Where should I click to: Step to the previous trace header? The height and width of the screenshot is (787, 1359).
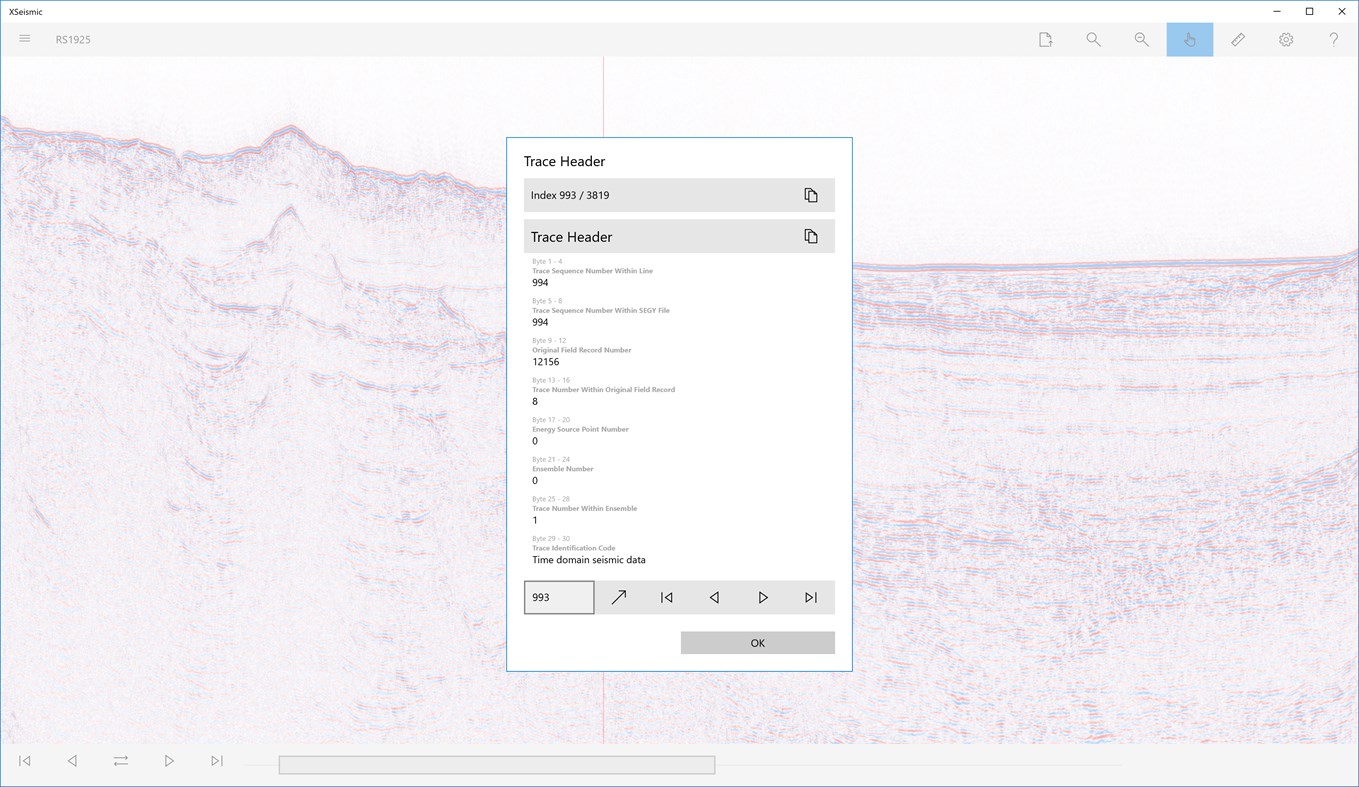714,597
